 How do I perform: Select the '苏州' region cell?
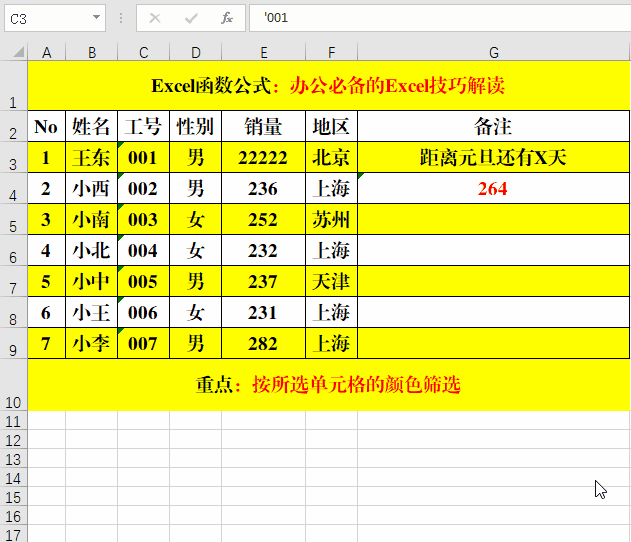(331, 219)
